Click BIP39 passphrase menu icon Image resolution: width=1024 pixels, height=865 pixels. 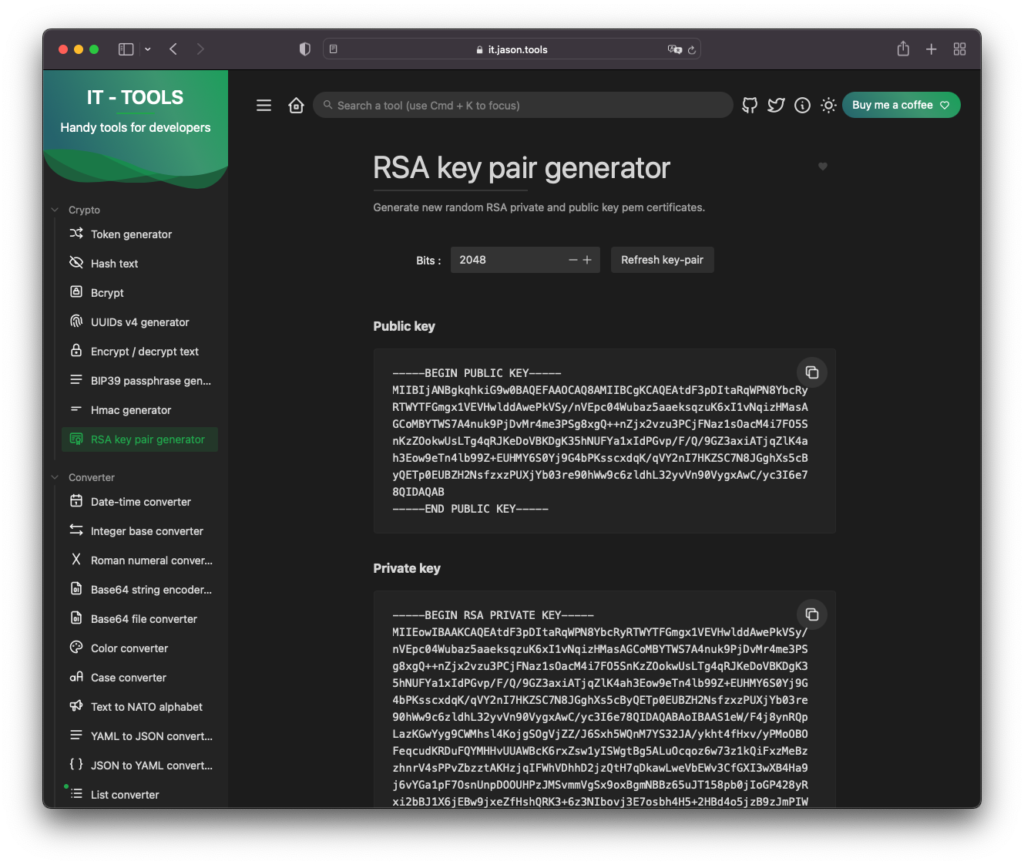76,380
